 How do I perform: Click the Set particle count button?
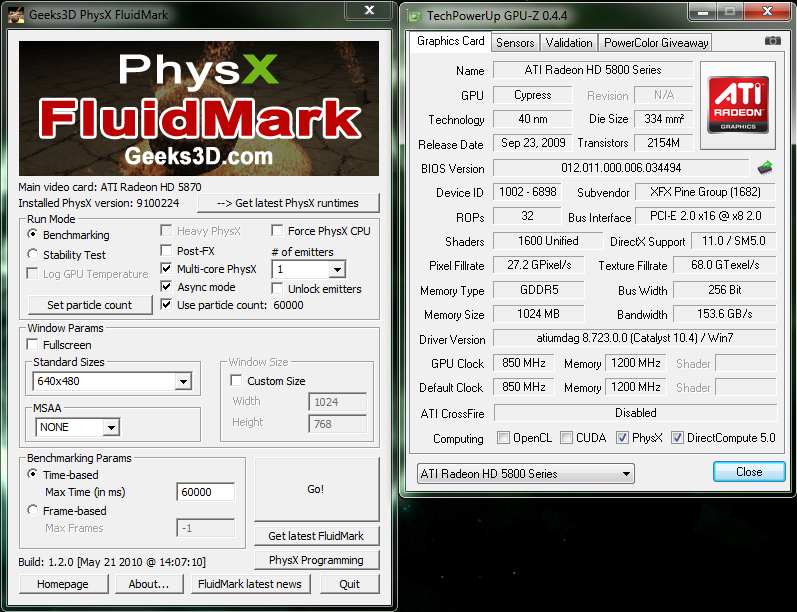[x=89, y=305]
